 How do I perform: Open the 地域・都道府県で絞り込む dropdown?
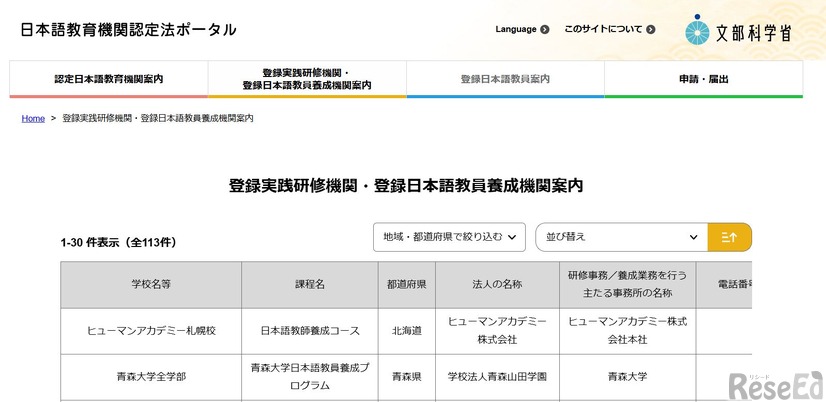click(449, 237)
